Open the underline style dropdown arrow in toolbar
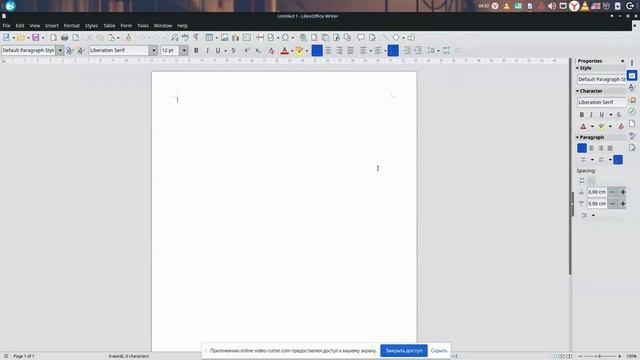The height and width of the screenshot is (360, 640). tap(225, 51)
